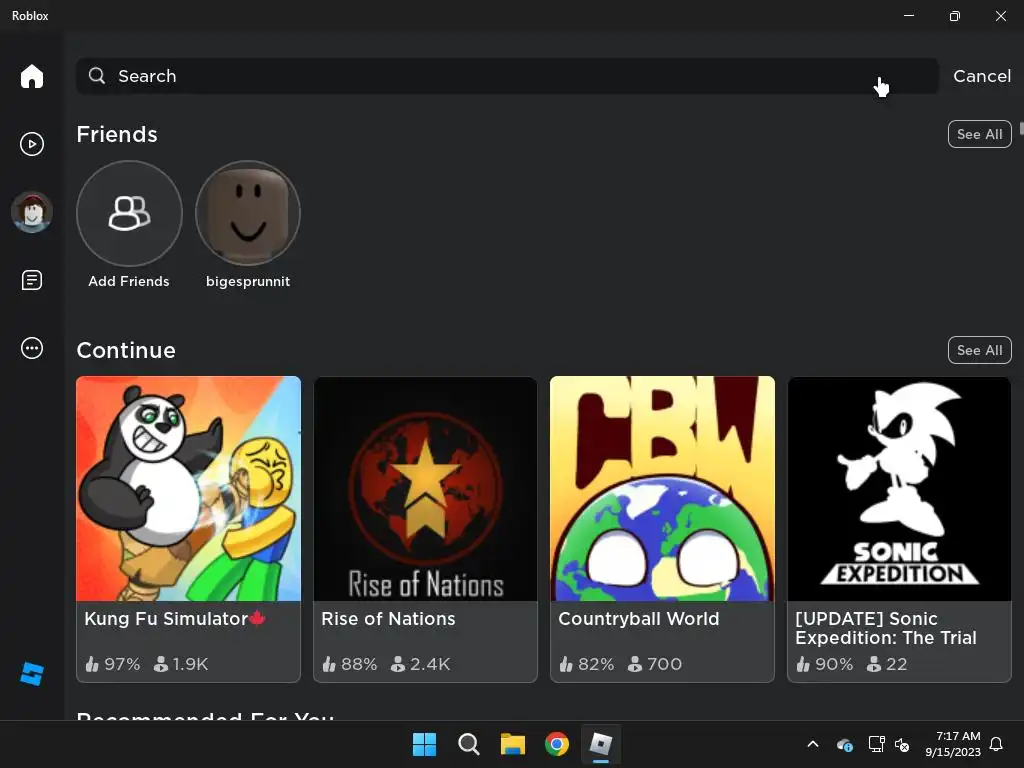
Task: Minimize the Roblox window
Action: [x=909, y=15]
